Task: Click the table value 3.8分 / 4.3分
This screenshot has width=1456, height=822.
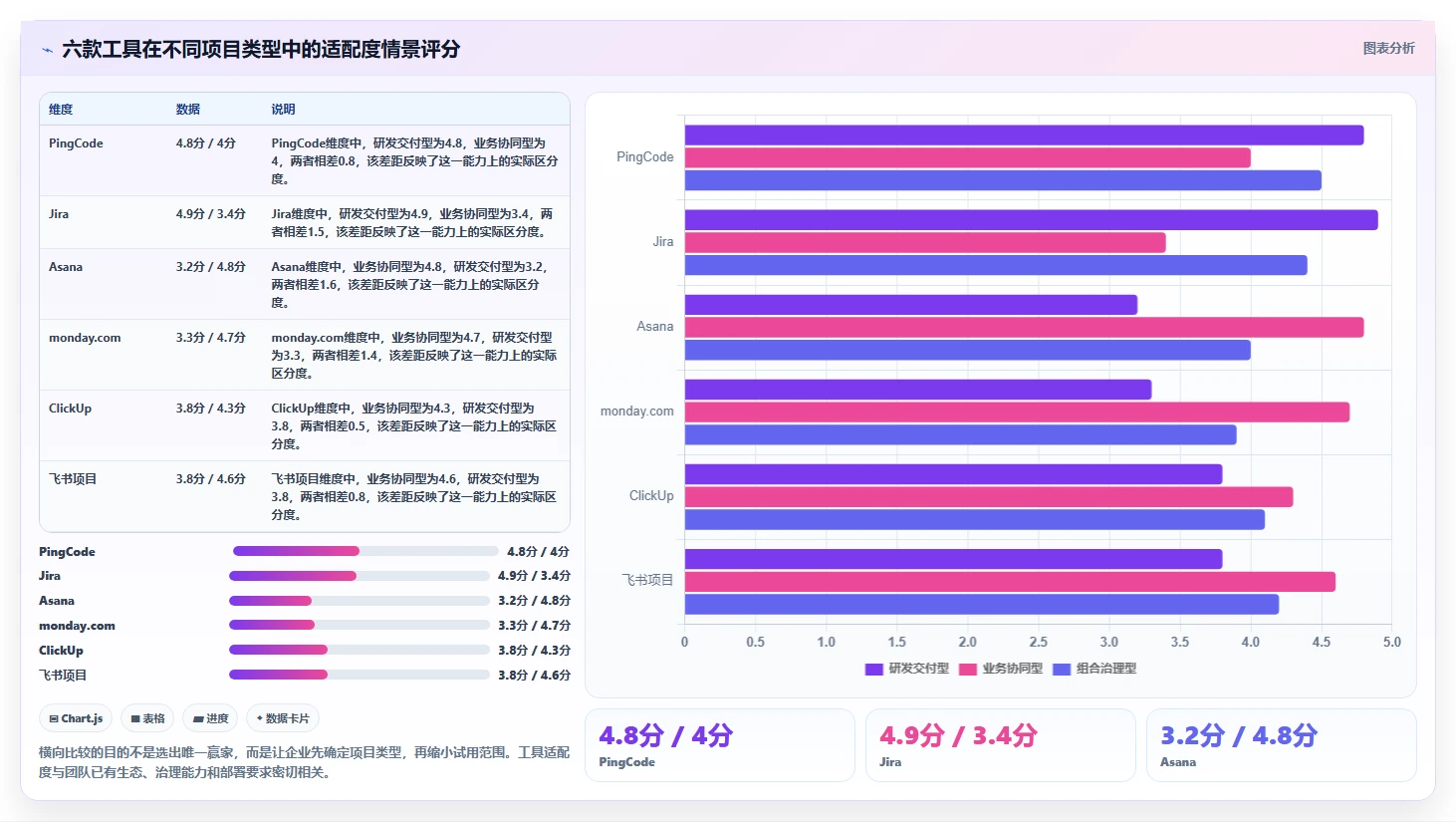Action: 211,409
